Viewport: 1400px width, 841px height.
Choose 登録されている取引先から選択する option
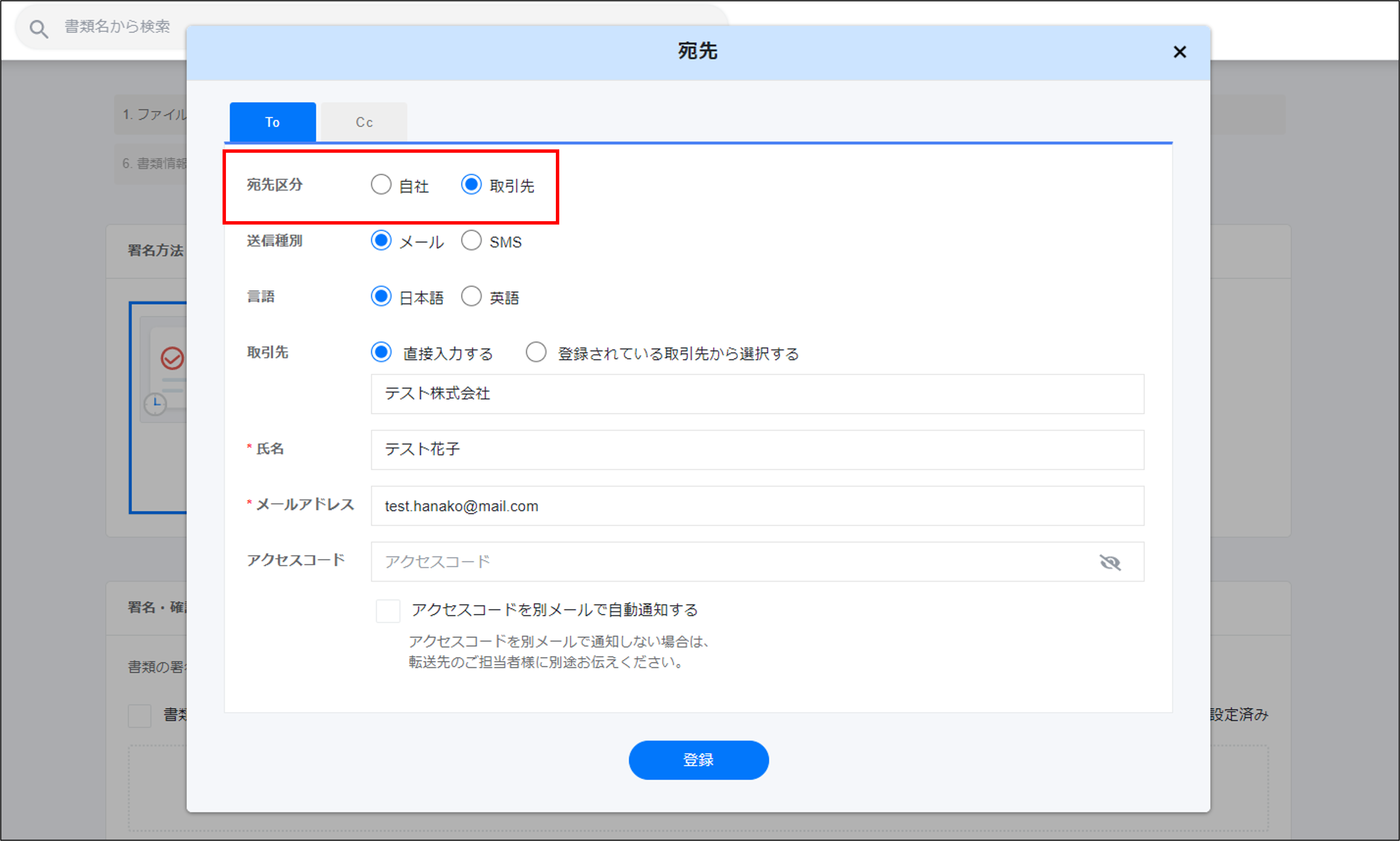[536, 353]
